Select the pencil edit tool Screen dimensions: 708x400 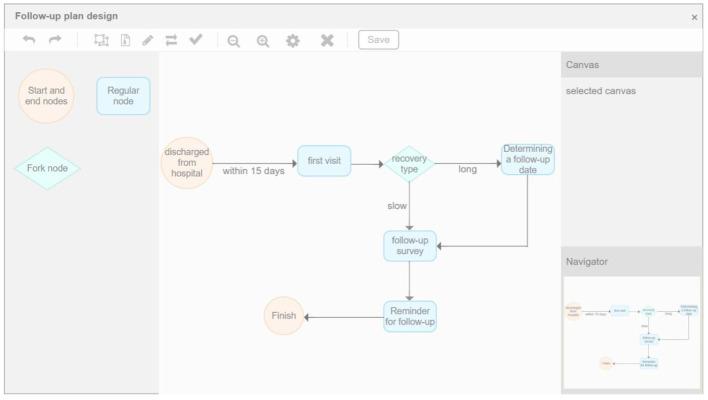[148, 40]
